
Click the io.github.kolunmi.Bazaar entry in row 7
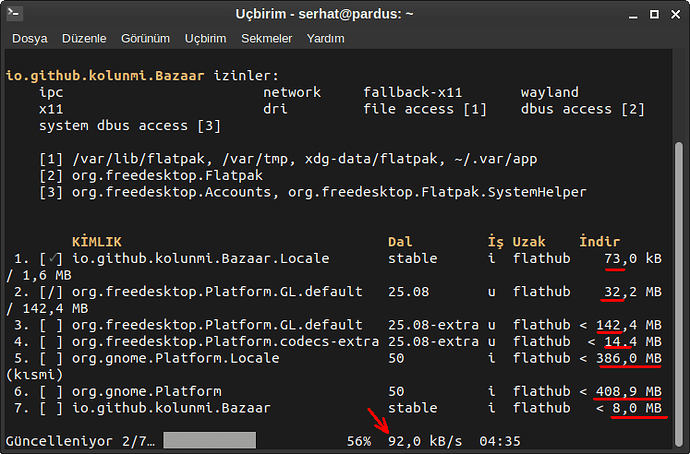click(x=171, y=408)
